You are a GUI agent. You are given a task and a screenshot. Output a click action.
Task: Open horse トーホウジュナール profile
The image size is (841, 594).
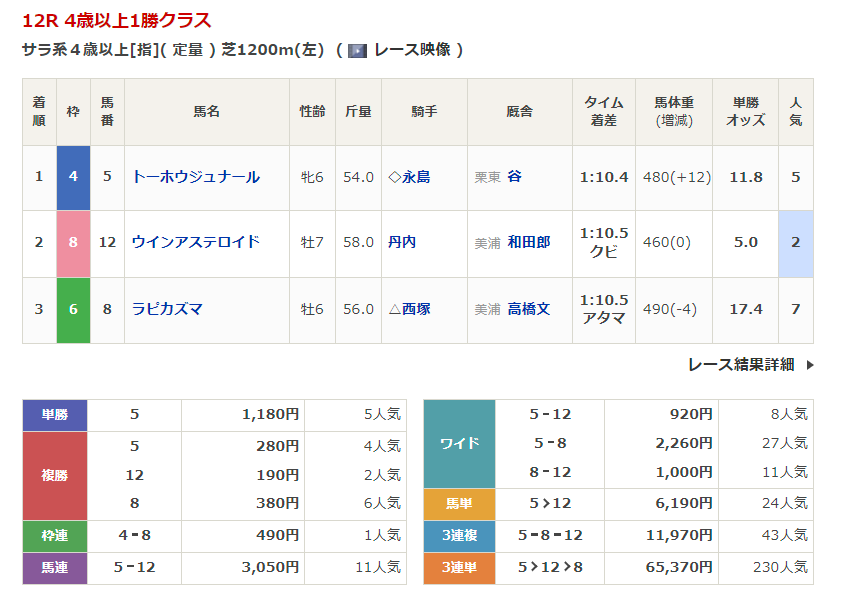196,177
